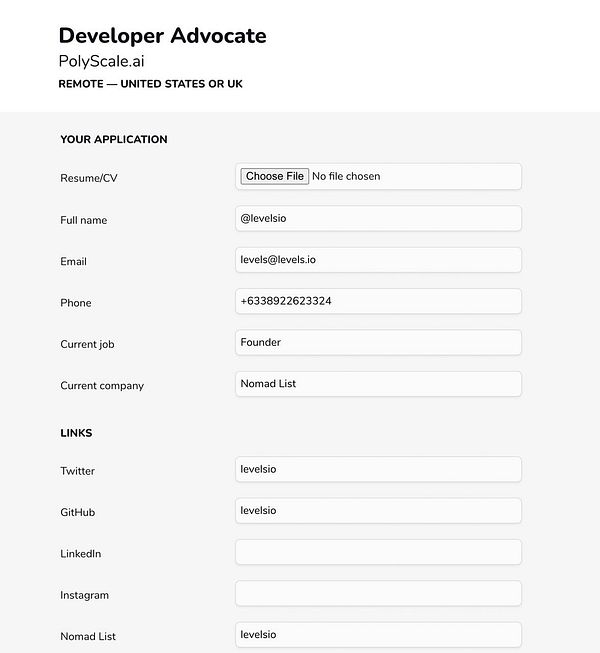Click the Instagram label

tap(85, 595)
